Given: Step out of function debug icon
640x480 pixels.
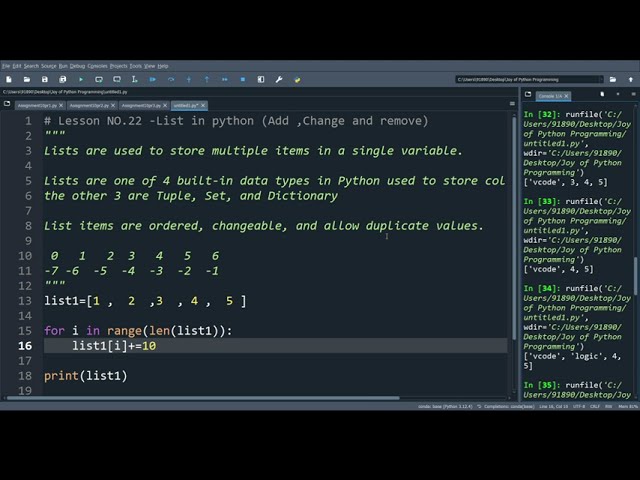Looking at the screenshot, I should click(x=207, y=80).
